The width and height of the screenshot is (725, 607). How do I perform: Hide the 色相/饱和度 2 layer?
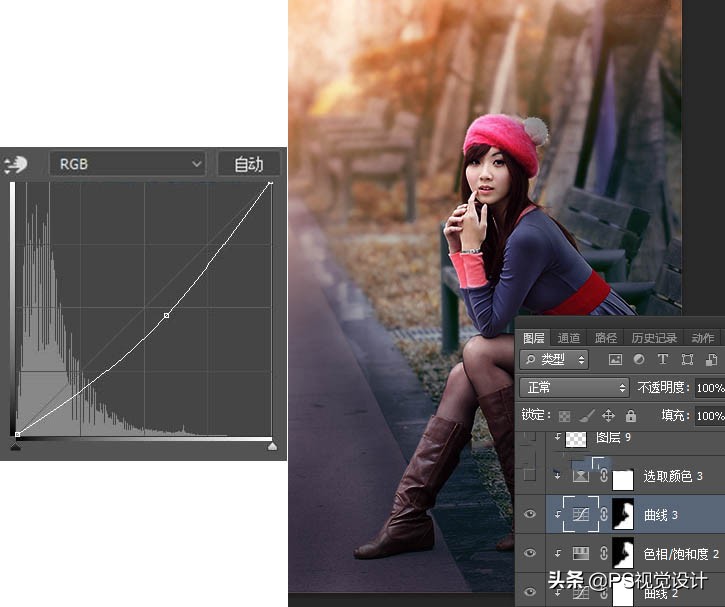[x=530, y=553]
